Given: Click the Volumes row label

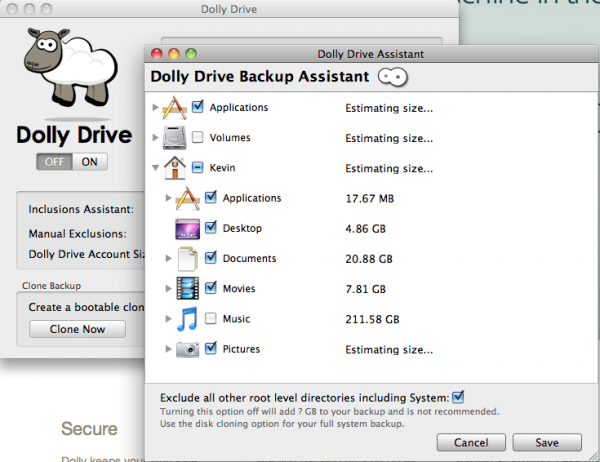Looking at the screenshot, I should point(230,138).
